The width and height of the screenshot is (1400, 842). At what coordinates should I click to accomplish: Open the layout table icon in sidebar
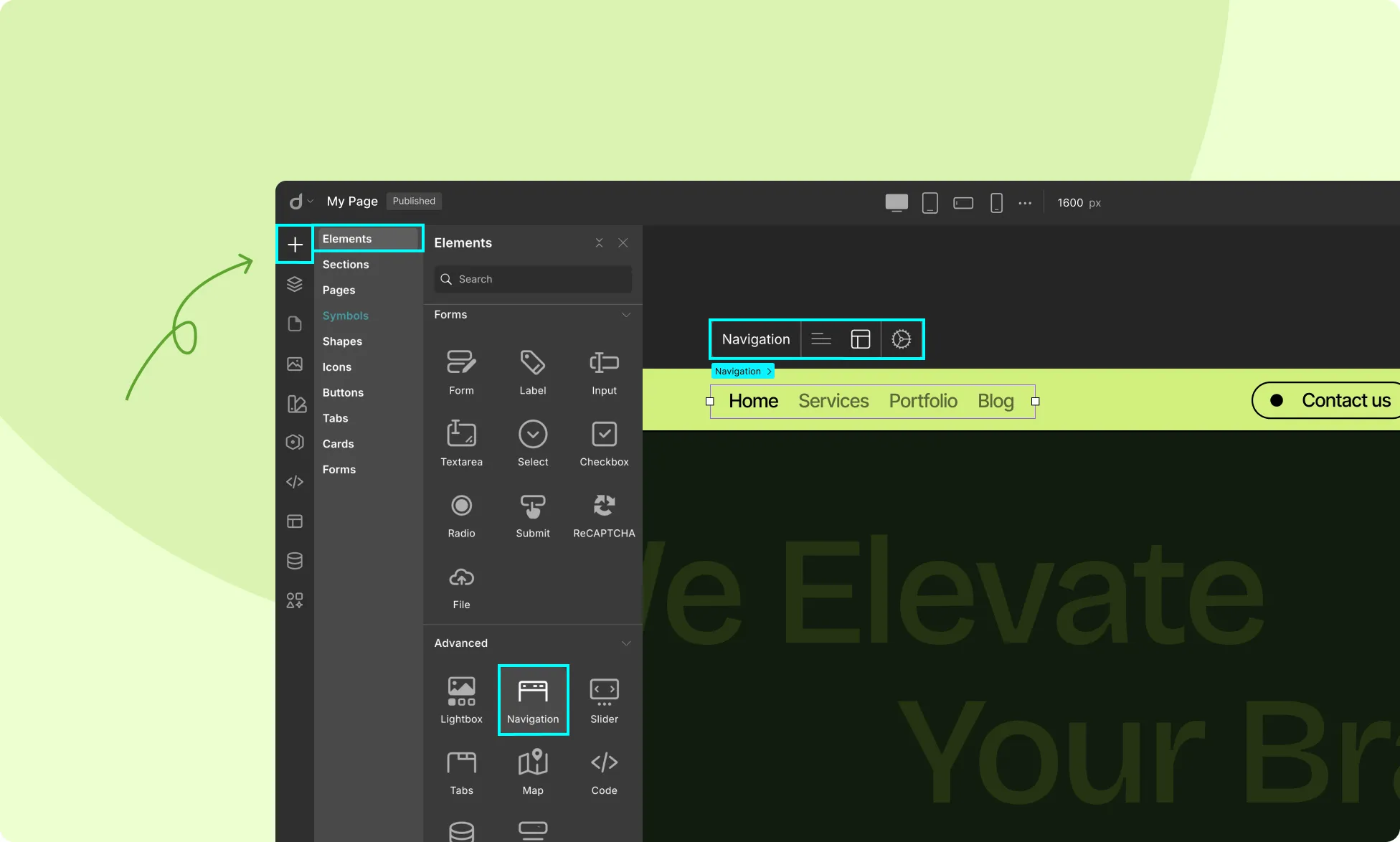[295, 521]
